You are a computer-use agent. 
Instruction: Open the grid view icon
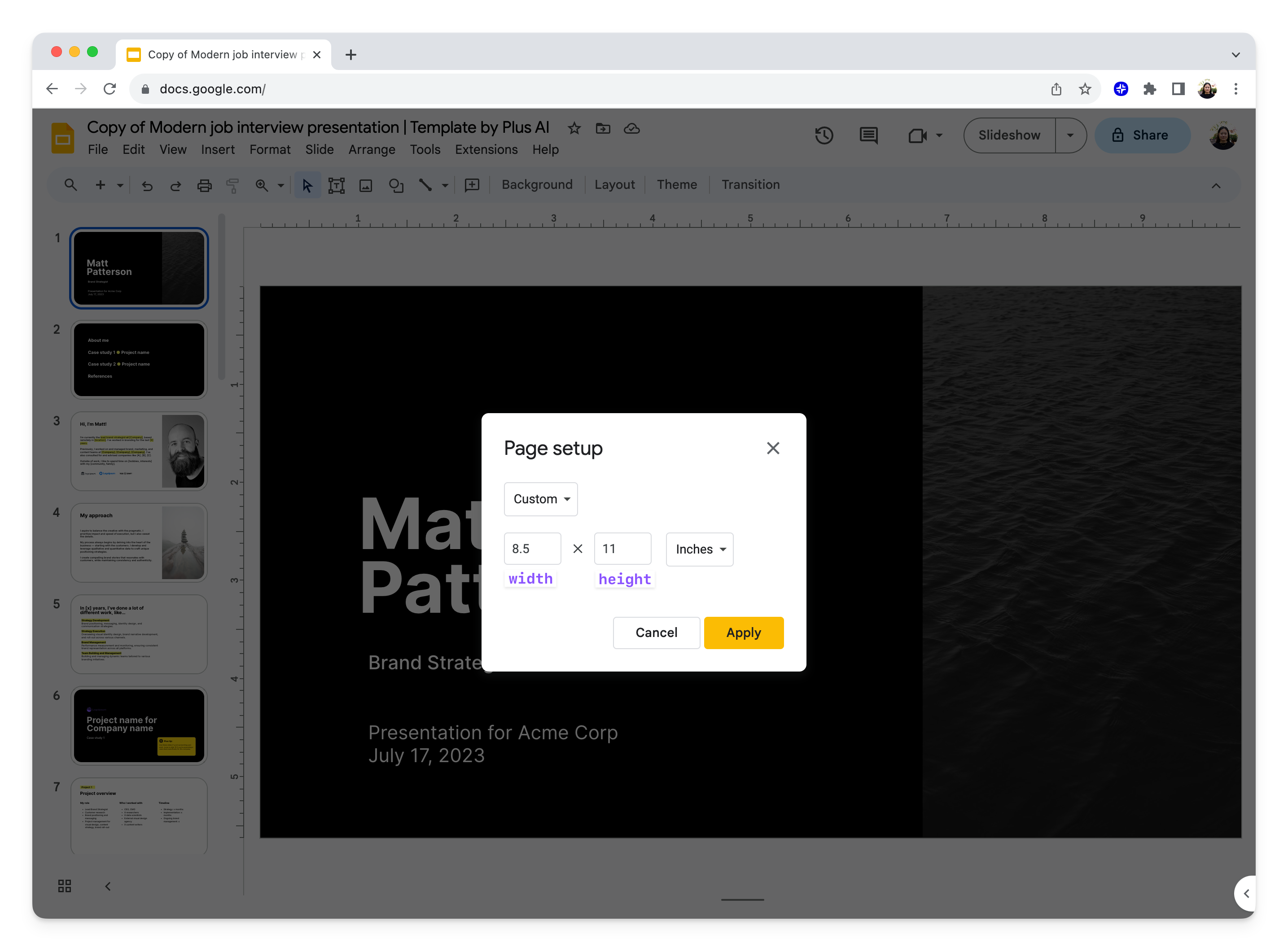(65, 886)
